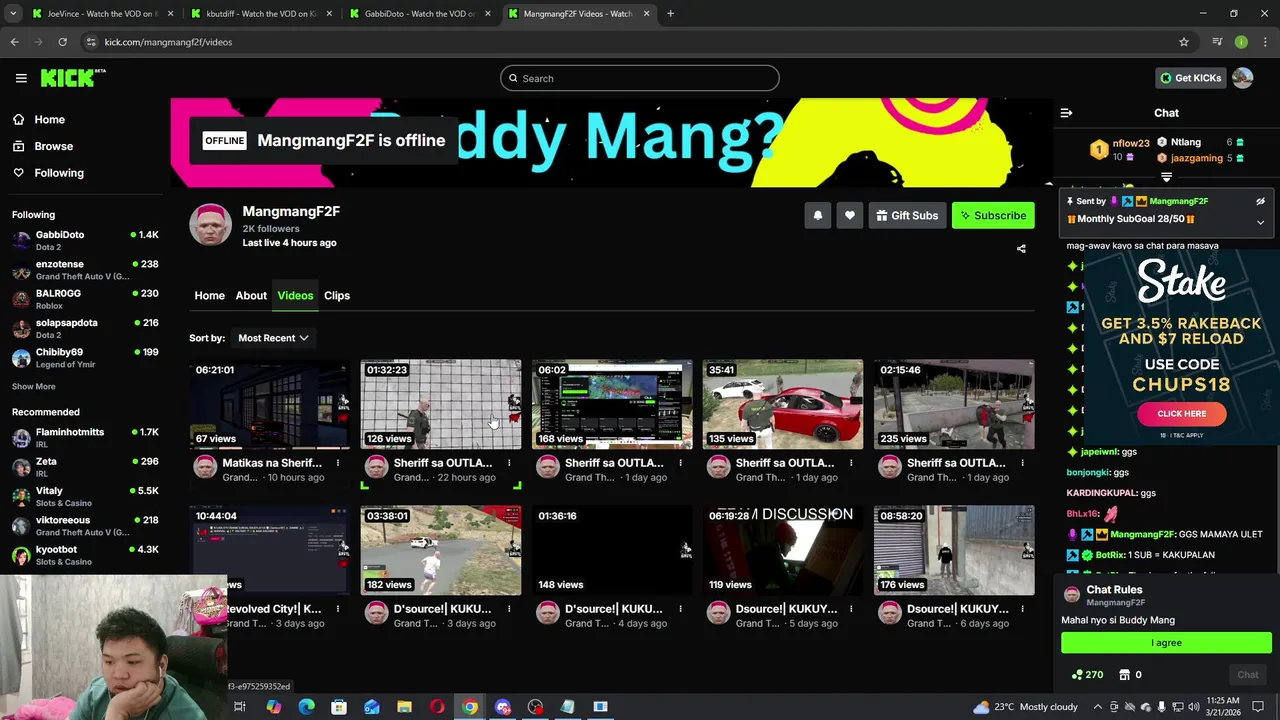Open options menu for the 5 days ago video
This screenshot has height=720, width=1280.
(851, 609)
